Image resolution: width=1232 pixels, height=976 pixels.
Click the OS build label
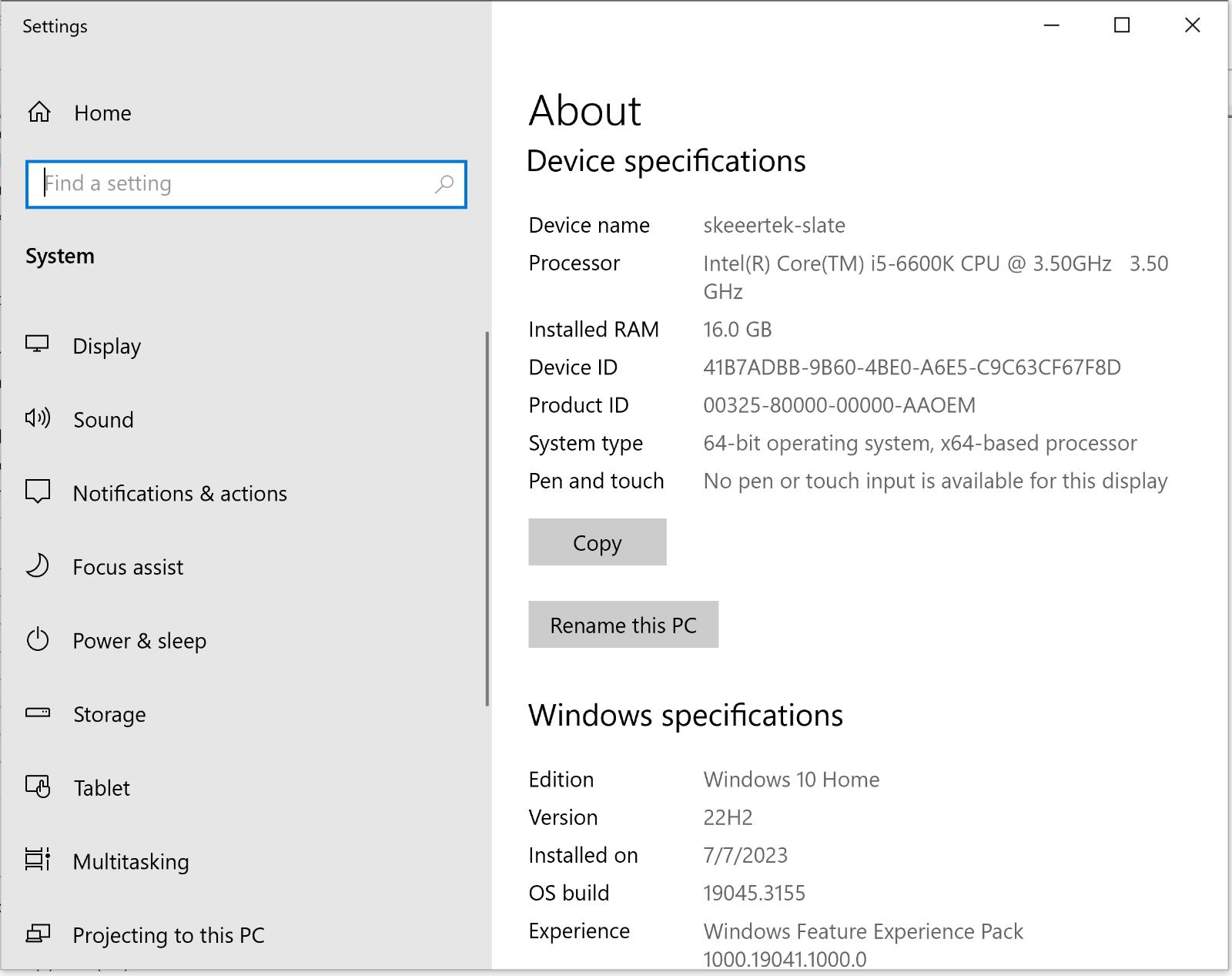tap(568, 893)
